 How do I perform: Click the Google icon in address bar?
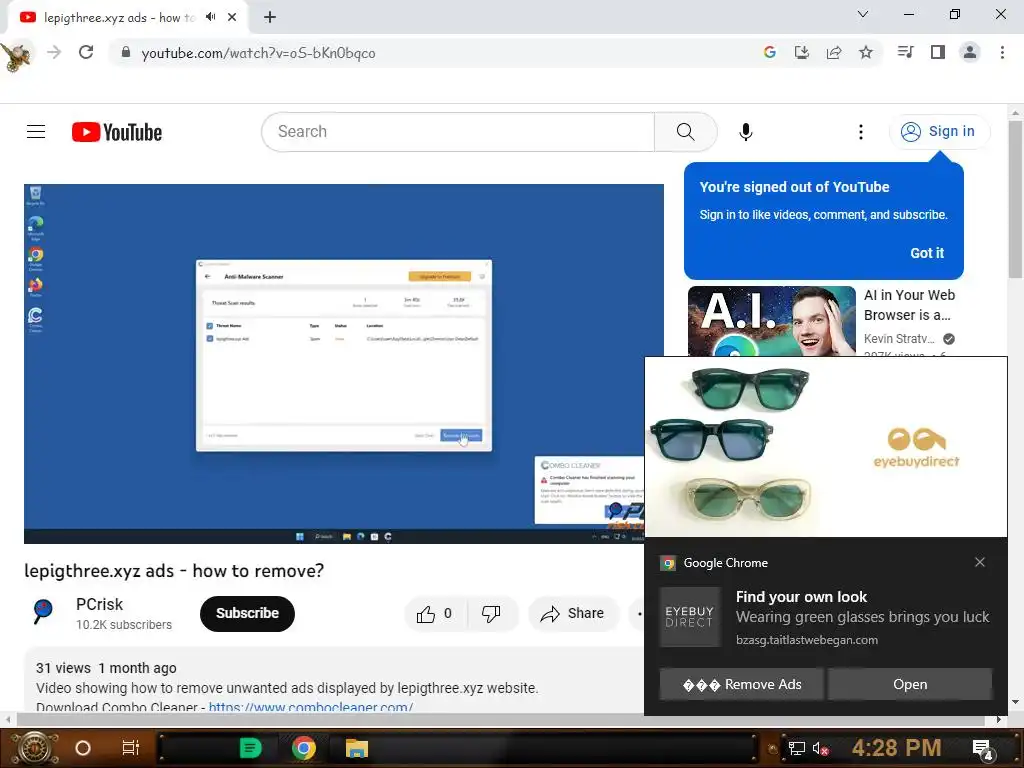coord(769,52)
